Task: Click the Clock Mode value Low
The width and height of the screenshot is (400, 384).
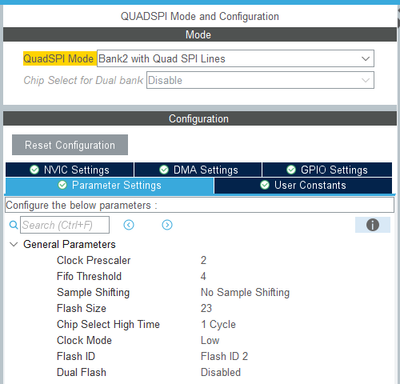Action: coord(210,340)
